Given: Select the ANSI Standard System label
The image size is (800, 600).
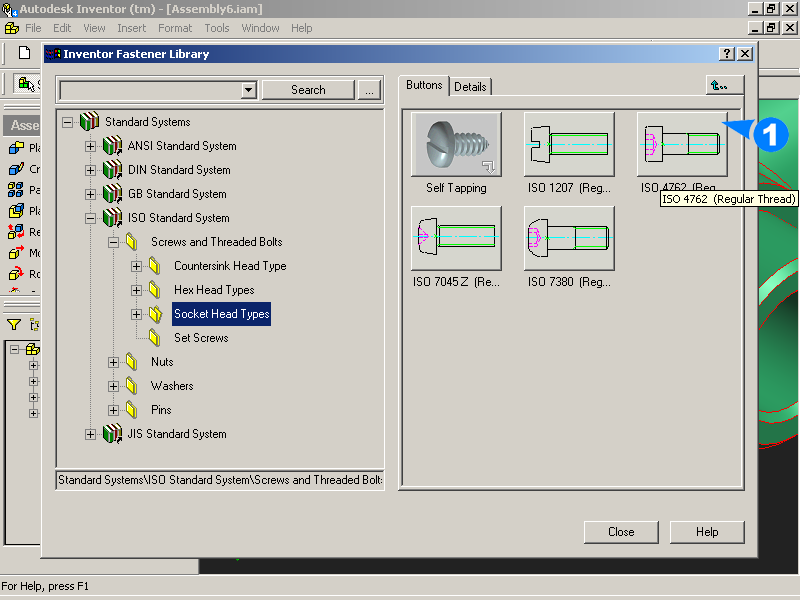Looking at the screenshot, I should 182,146.
